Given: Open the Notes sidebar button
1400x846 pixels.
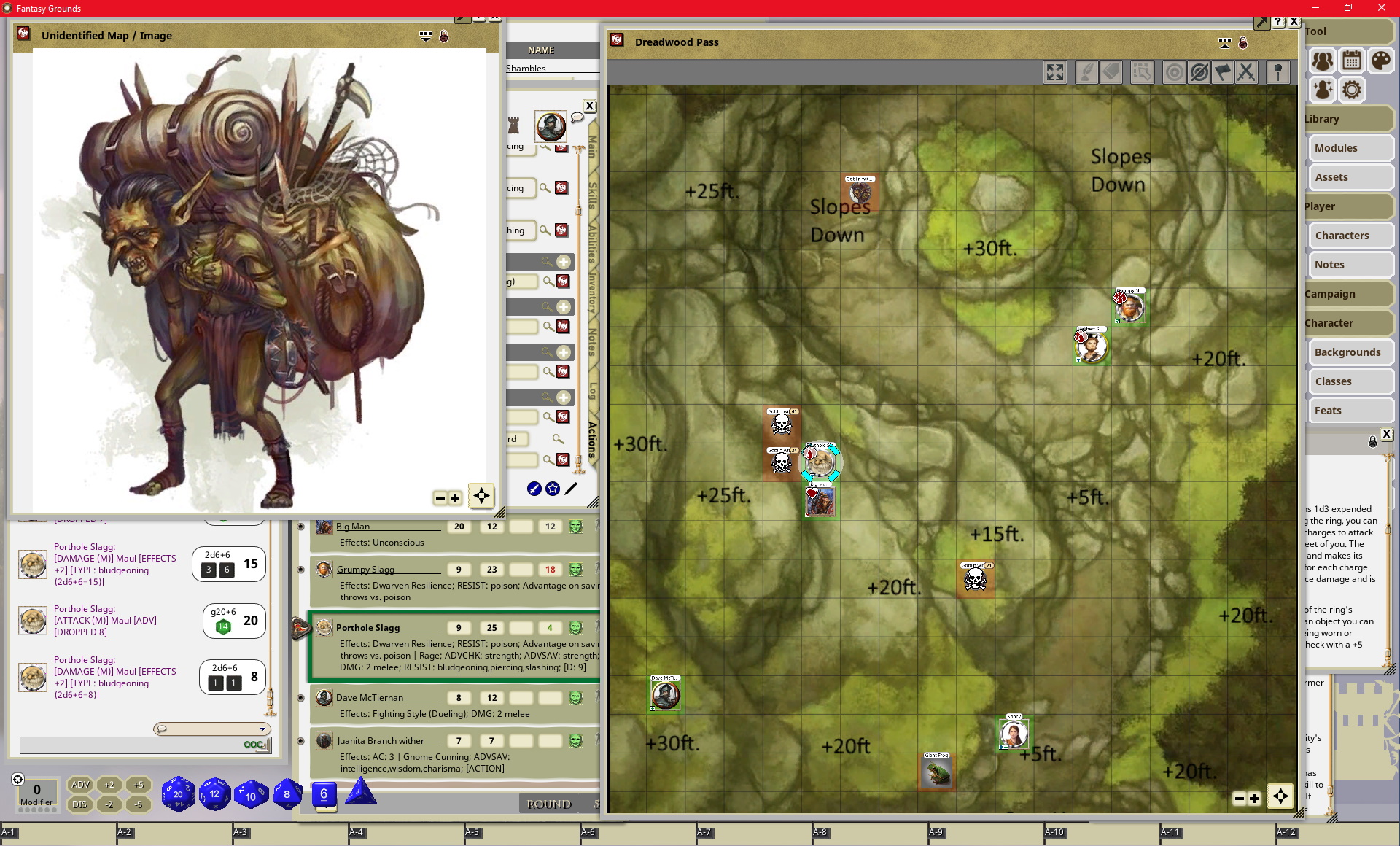Looking at the screenshot, I should point(1350,265).
